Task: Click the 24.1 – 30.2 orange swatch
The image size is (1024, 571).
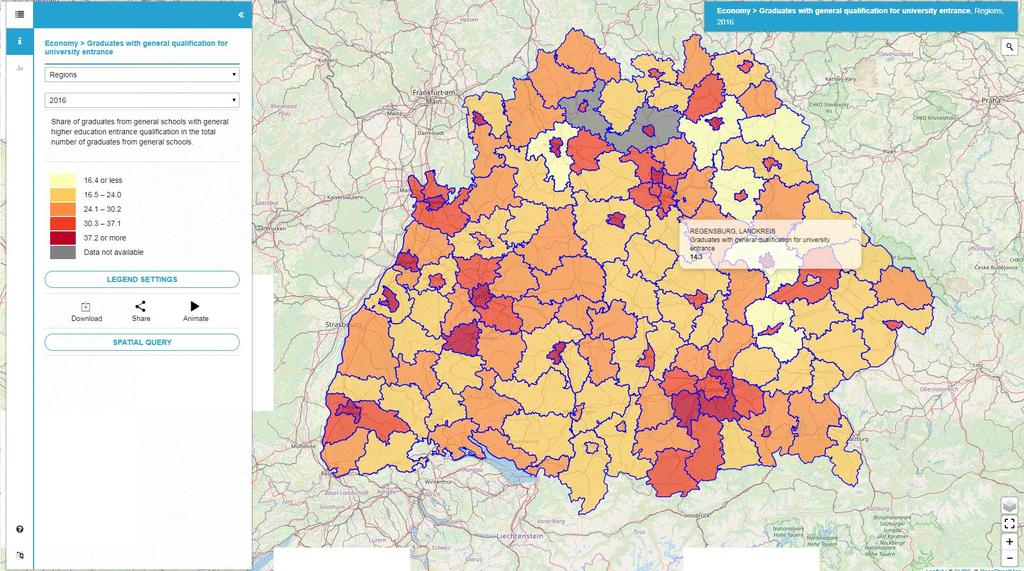Action: pyautogui.click(x=63, y=209)
